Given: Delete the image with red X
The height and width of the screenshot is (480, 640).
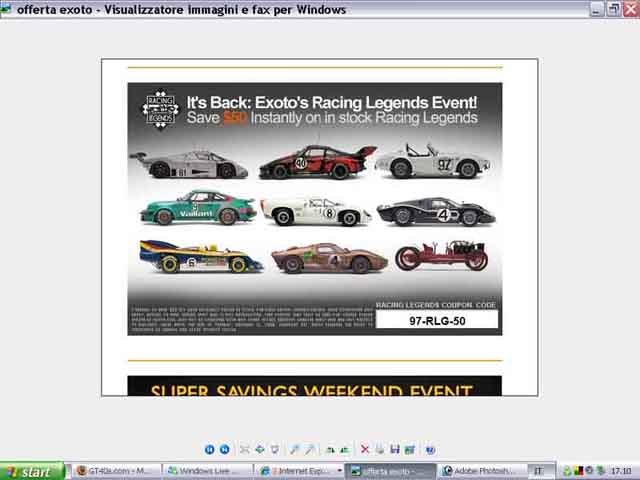Looking at the screenshot, I should (x=364, y=449).
